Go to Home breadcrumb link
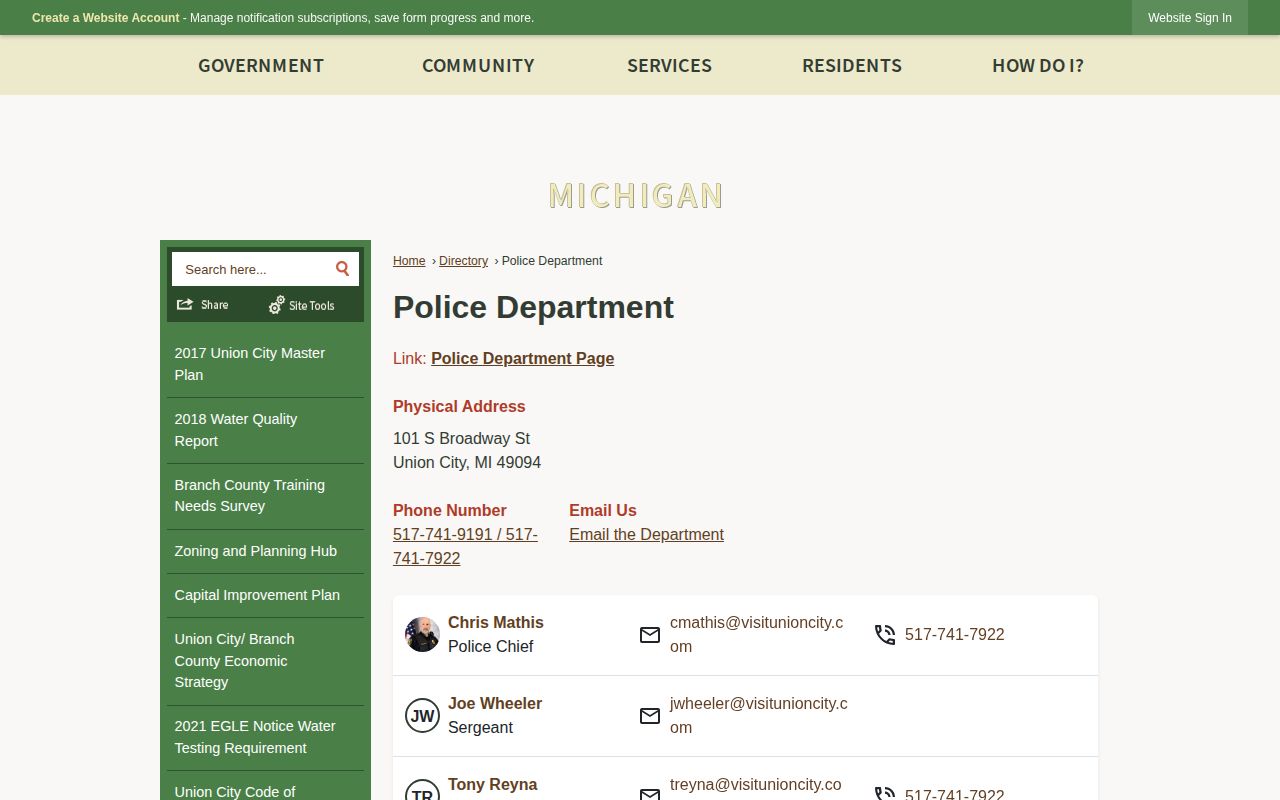This screenshot has height=800, width=1280. point(409,261)
